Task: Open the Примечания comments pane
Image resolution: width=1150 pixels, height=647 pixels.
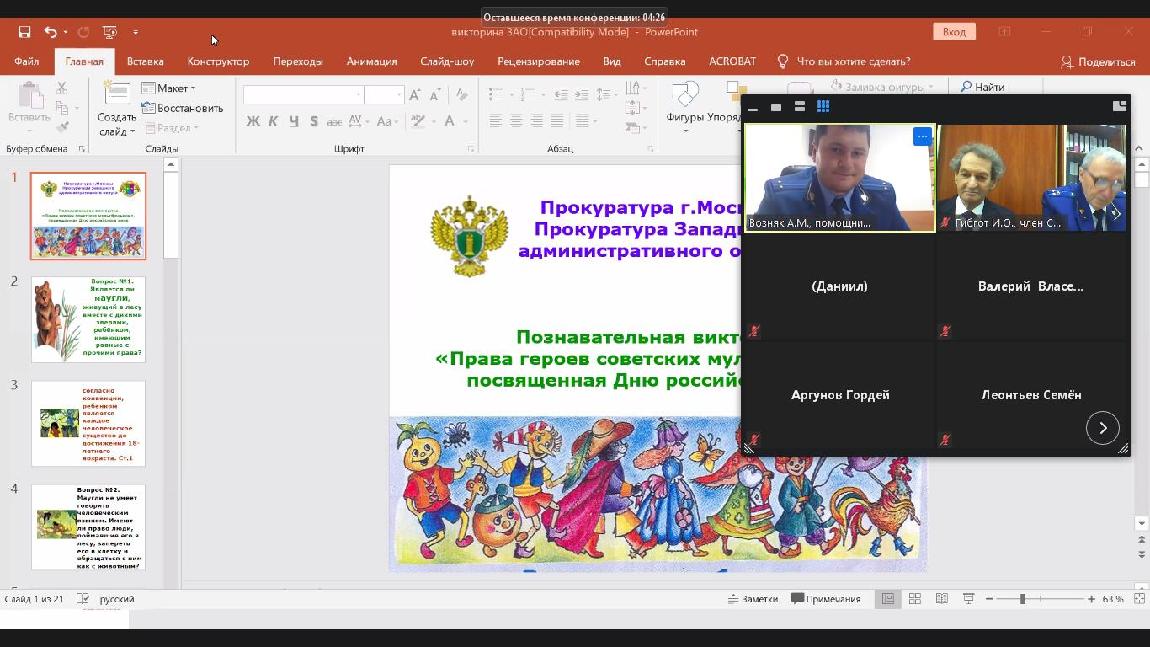Action: coord(826,599)
